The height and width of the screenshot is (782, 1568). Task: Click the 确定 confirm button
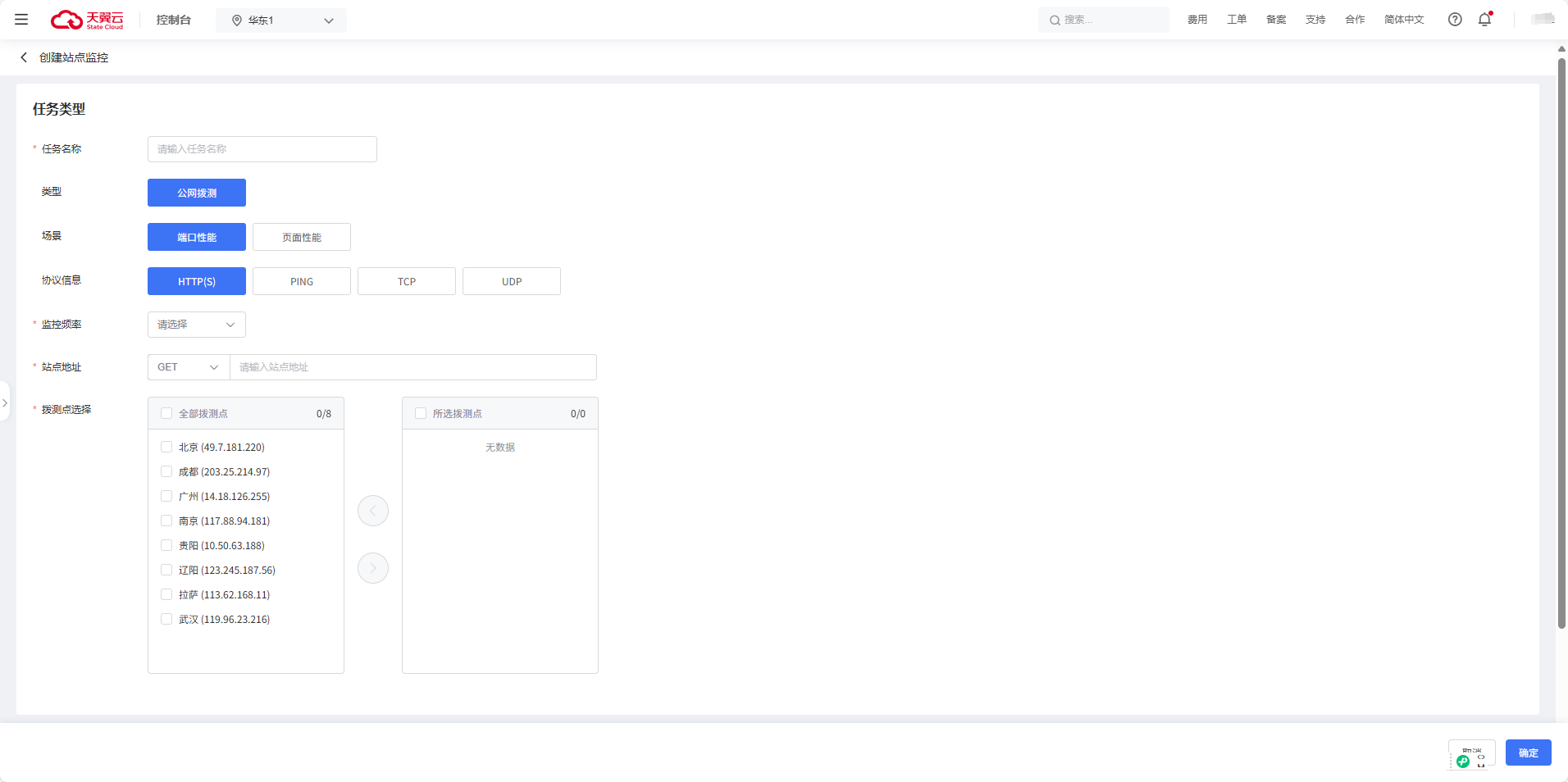pyautogui.click(x=1529, y=752)
